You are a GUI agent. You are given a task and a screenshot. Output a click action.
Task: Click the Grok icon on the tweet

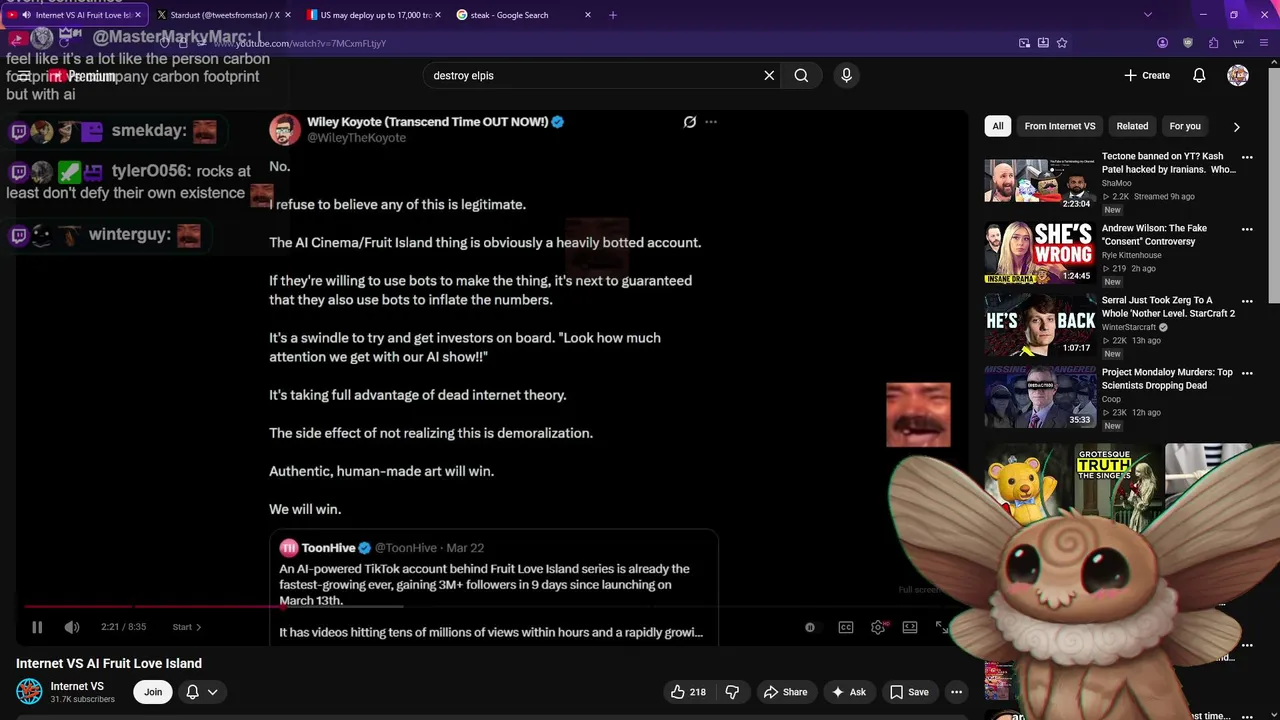click(x=689, y=122)
